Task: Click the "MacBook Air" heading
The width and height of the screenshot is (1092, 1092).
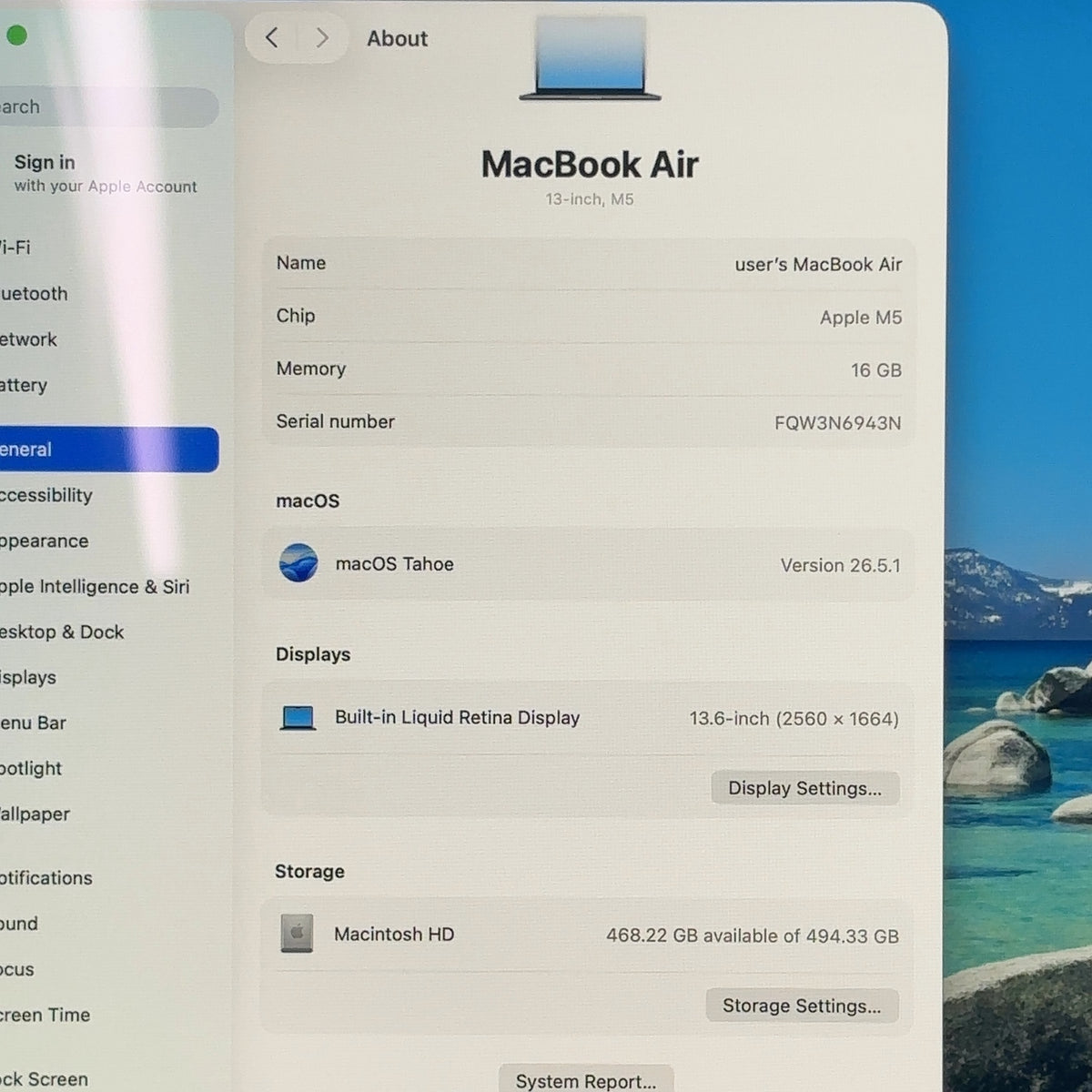Action: 590,165
